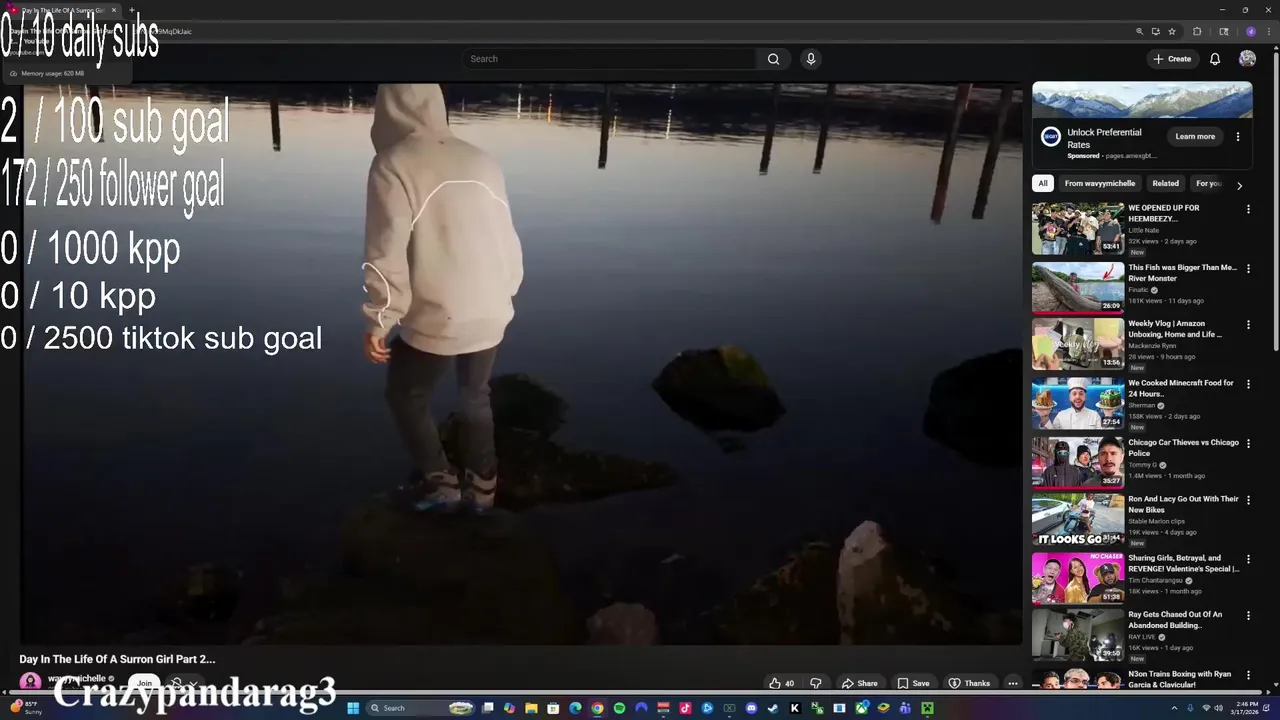
Task: Join the wavyymichelle channel membership
Action: (144, 683)
